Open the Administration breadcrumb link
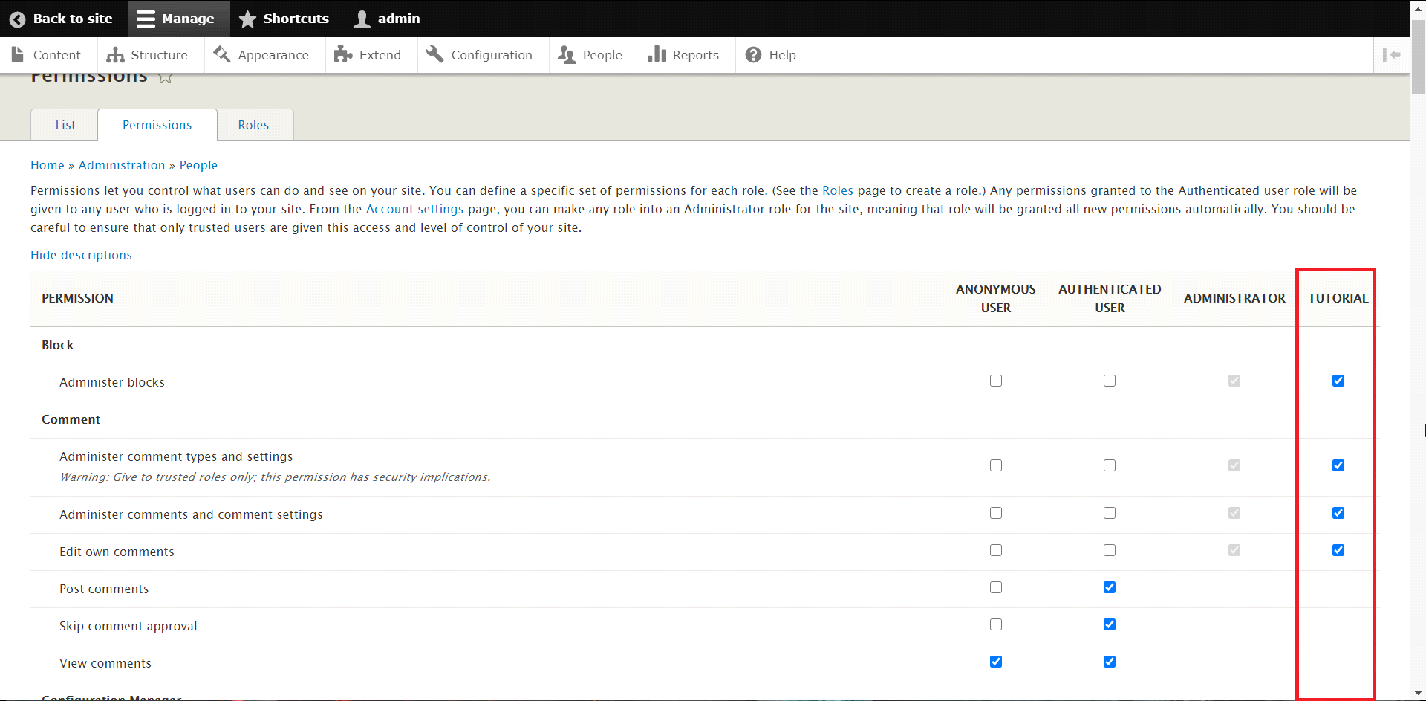1426x701 pixels. [121, 165]
